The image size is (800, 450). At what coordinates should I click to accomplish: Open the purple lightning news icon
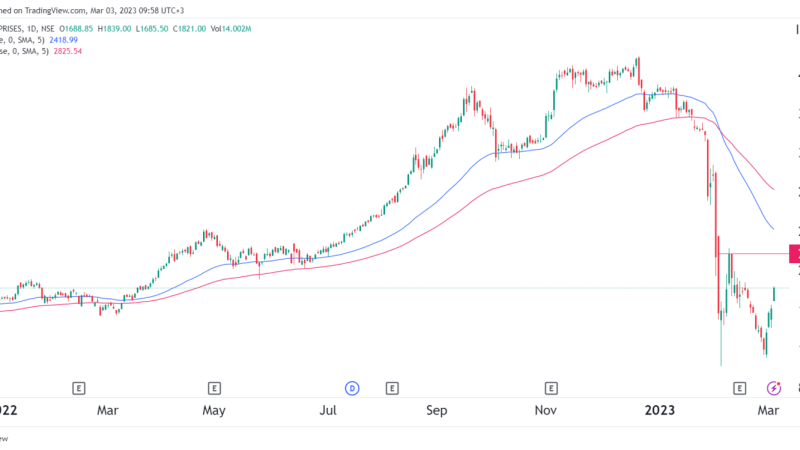pos(773,387)
